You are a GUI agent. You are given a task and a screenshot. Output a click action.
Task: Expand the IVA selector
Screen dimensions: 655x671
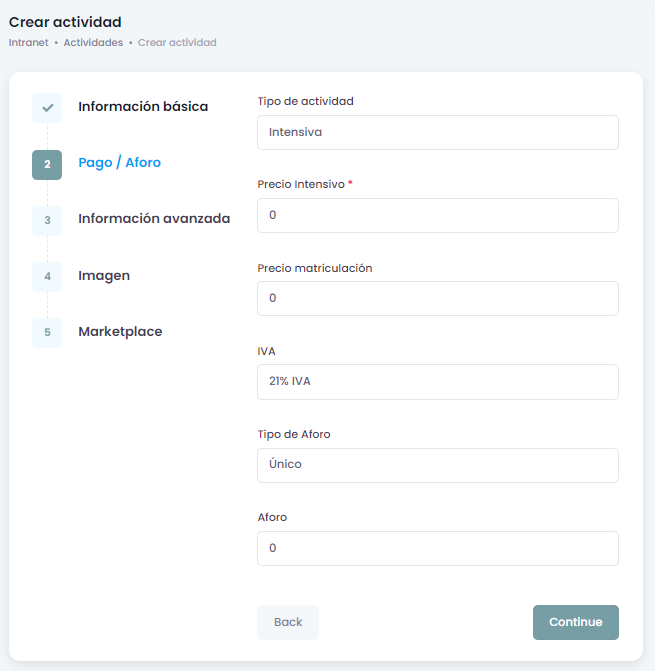tap(437, 381)
